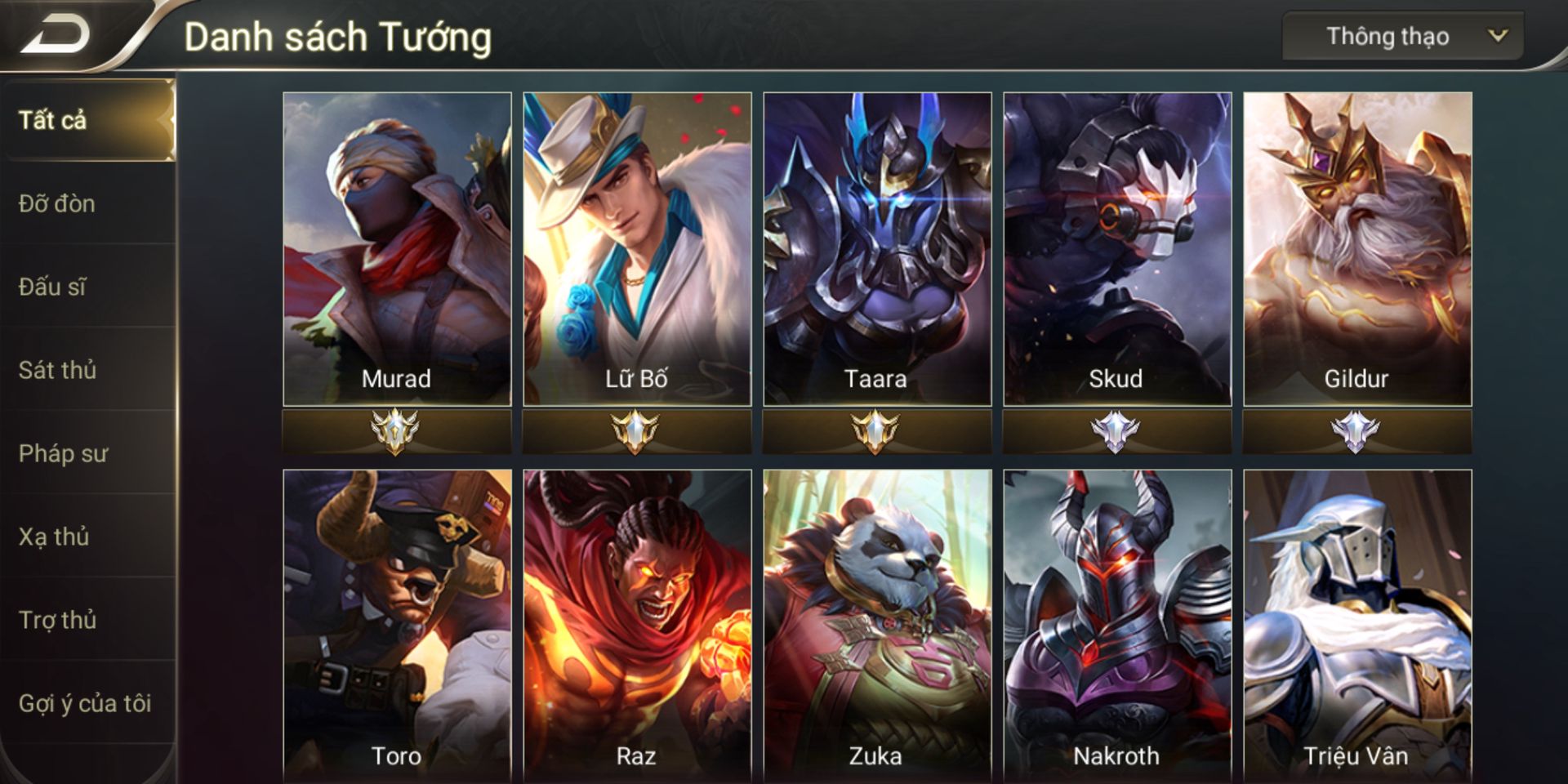The image size is (1568, 784).
Task: Go back using the arrow icon
Action: click(x=56, y=35)
